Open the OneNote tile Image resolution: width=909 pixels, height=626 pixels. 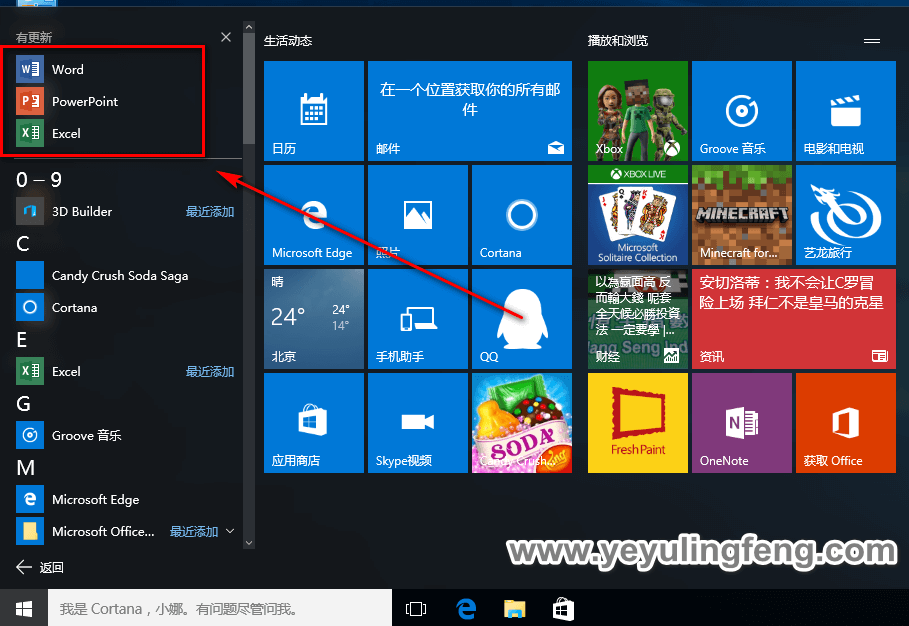[741, 423]
